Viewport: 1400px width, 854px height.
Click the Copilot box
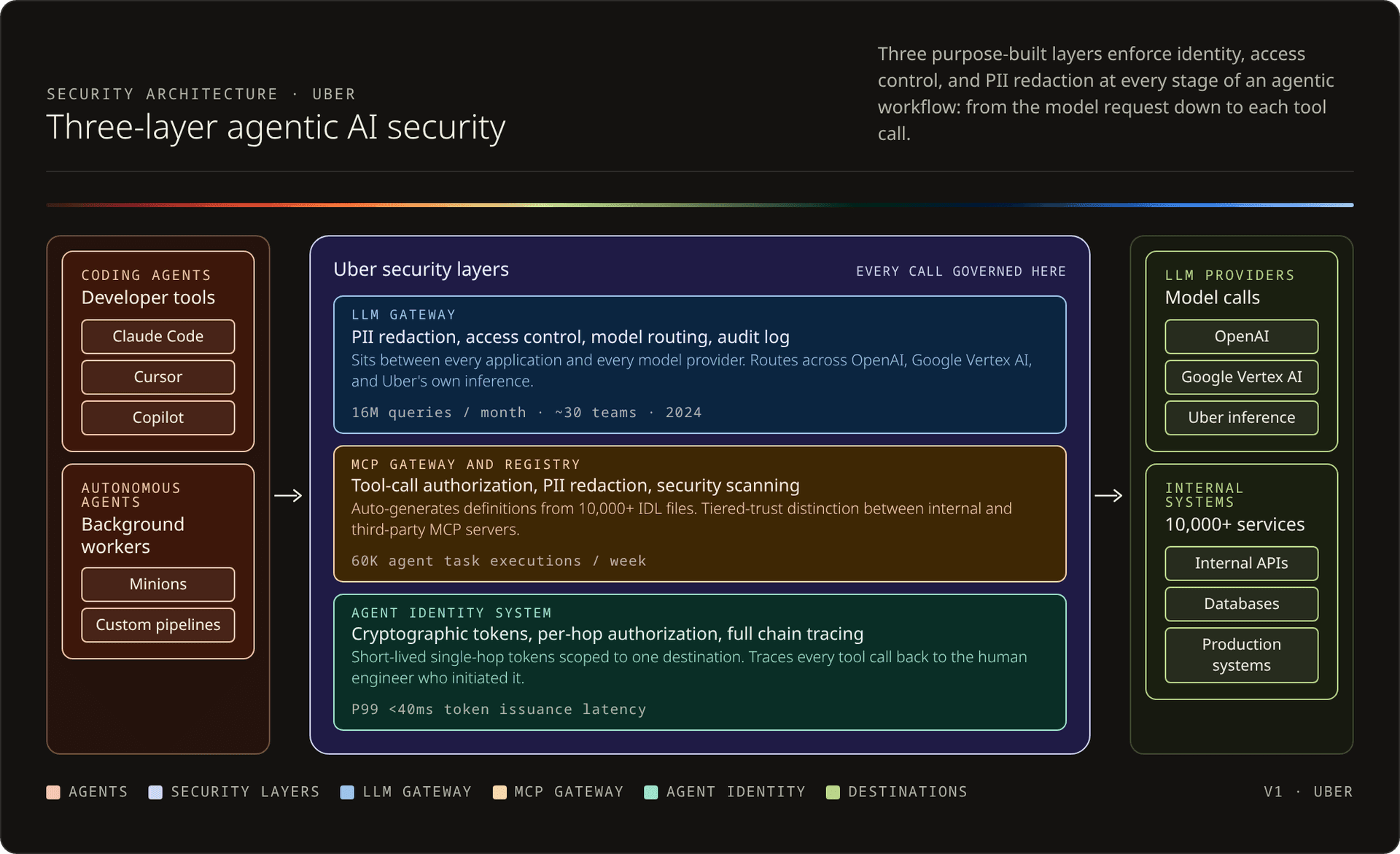157,418
